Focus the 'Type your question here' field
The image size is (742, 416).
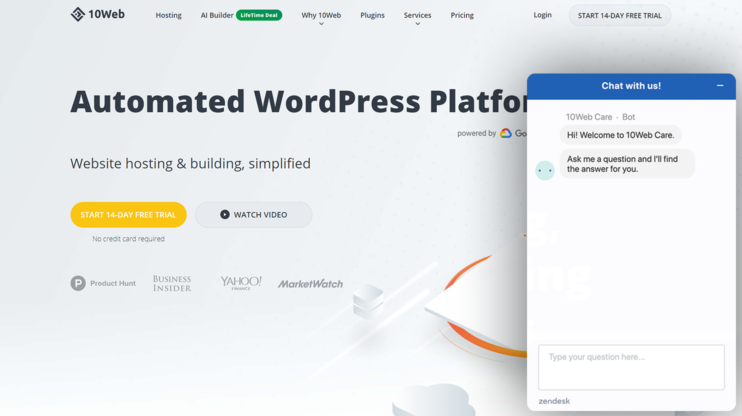point(631,367)
